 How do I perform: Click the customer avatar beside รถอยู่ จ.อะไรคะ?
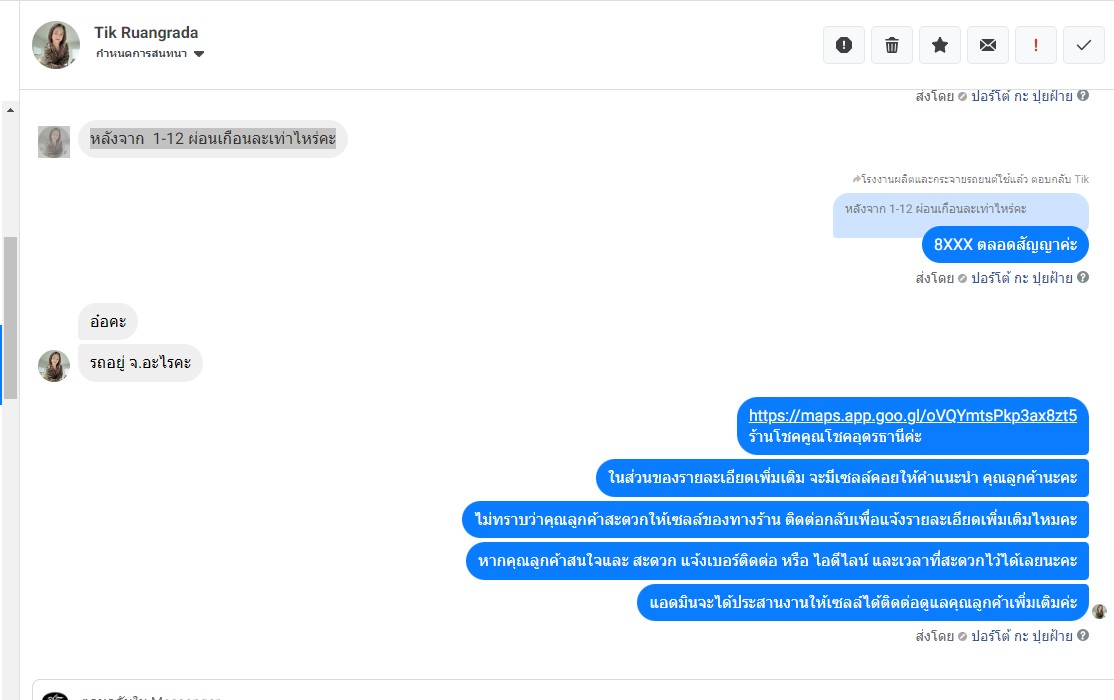tap(54, 366)
